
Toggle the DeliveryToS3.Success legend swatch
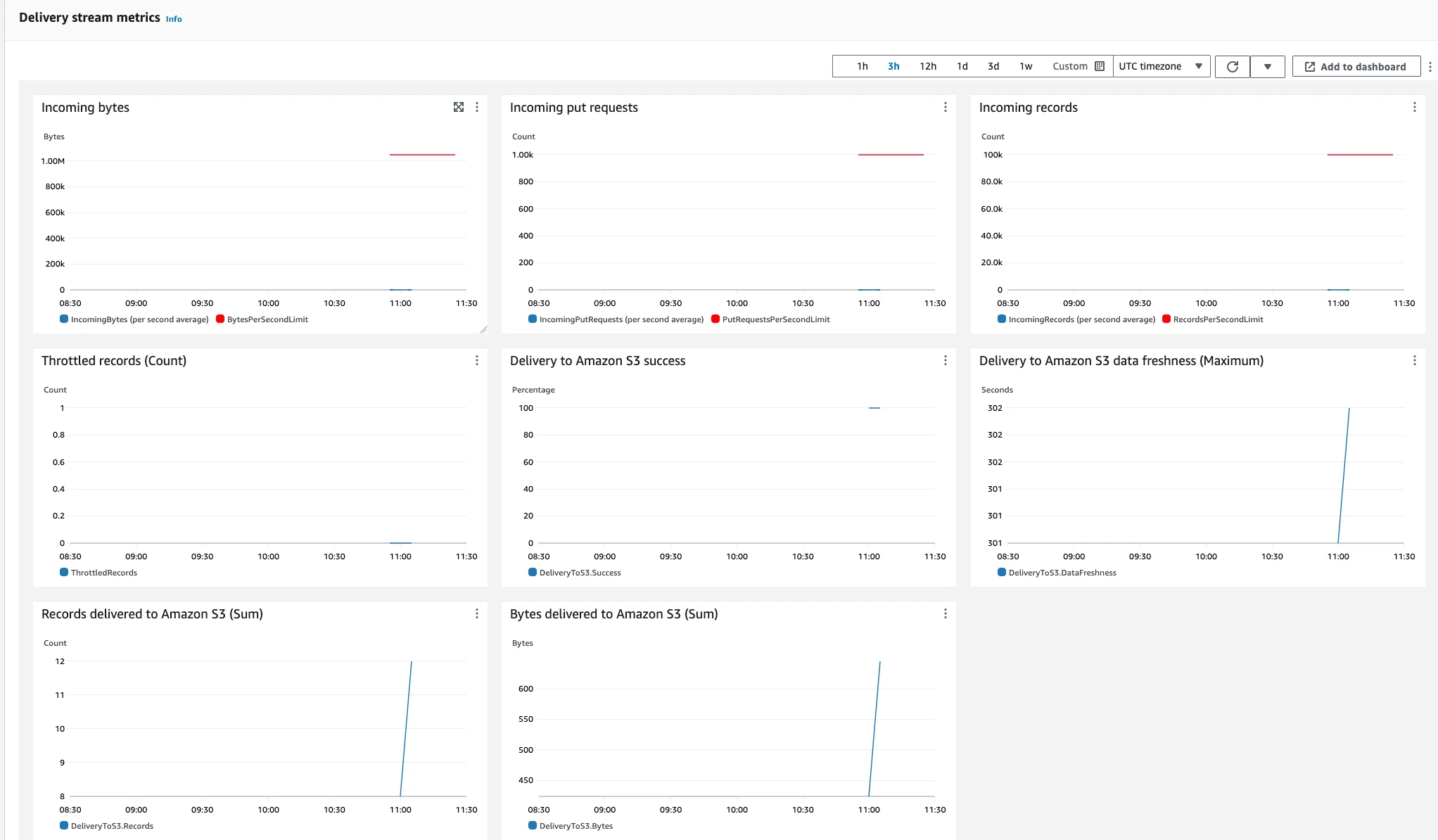(x=533, y=572)
